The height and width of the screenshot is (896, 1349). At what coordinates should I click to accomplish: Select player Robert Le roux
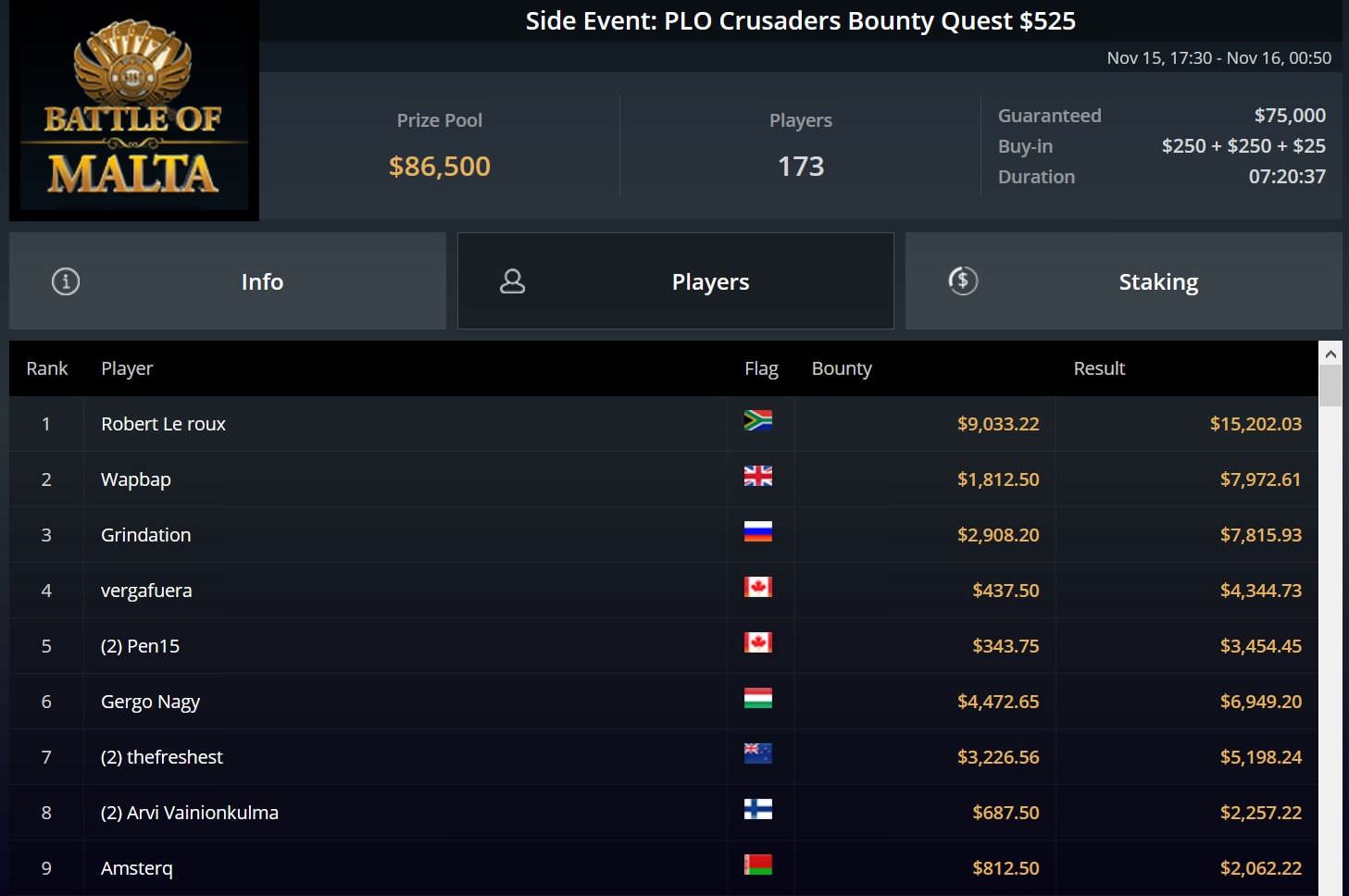point(163,424)
